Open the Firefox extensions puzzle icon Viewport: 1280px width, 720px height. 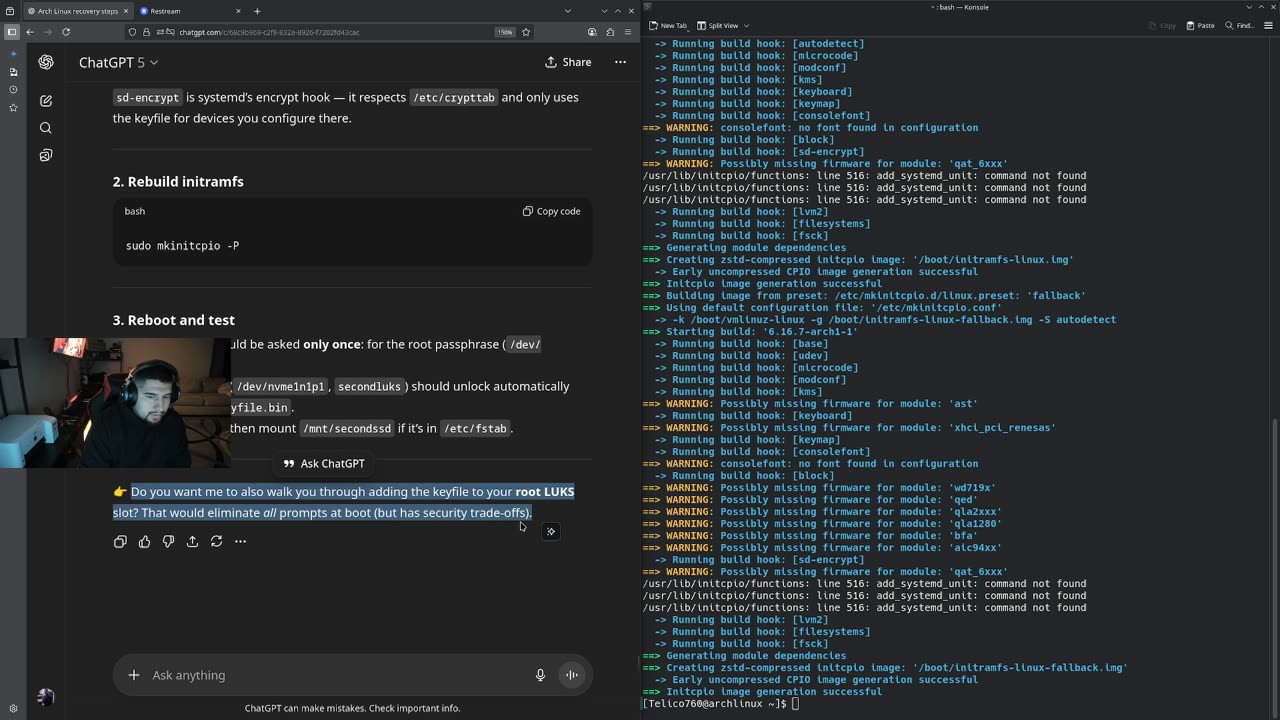pyautogui.click(x=610, y=32)
